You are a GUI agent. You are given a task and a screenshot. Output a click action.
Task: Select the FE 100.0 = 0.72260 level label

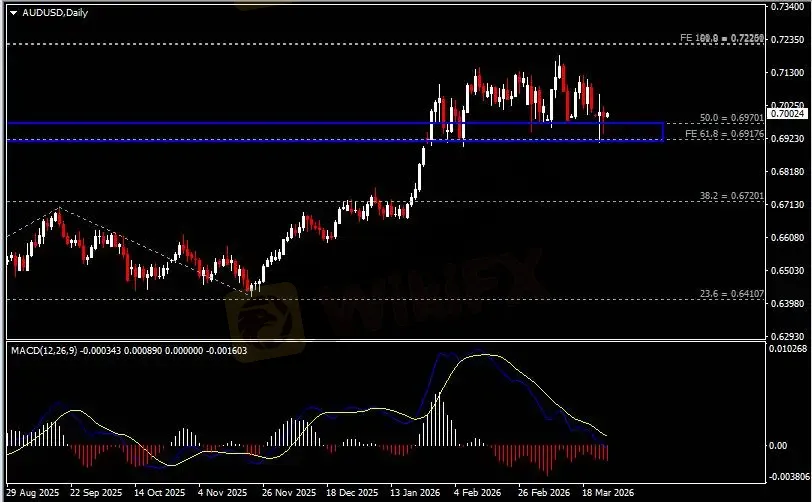pyautogui.click(x=721, y=38)
